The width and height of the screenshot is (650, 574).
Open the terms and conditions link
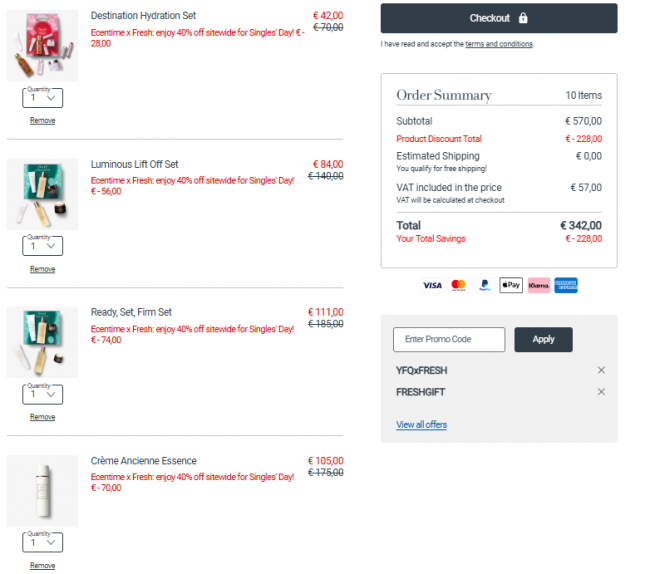(499, 44)
